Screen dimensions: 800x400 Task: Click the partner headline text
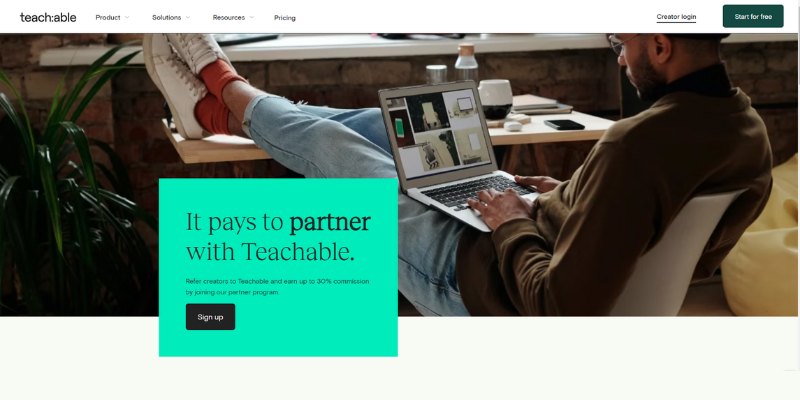click(278, 237)
